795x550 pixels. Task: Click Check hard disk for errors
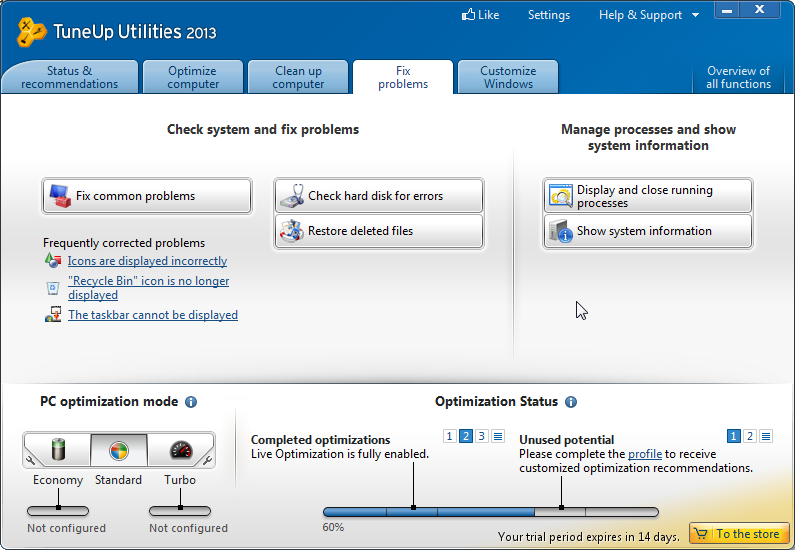[x=379, y=196]
